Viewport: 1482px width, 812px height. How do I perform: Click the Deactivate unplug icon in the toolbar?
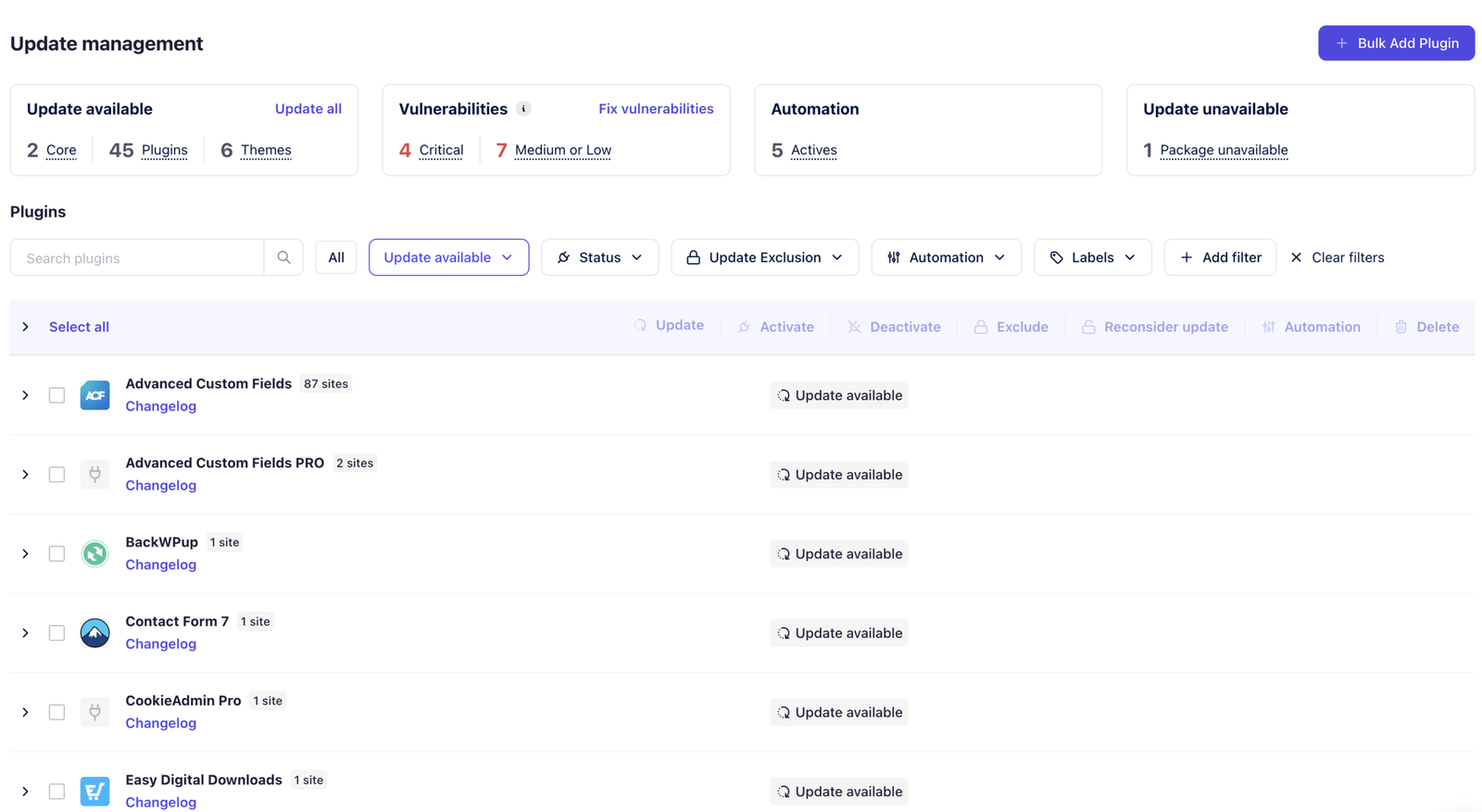coord(854,327)
